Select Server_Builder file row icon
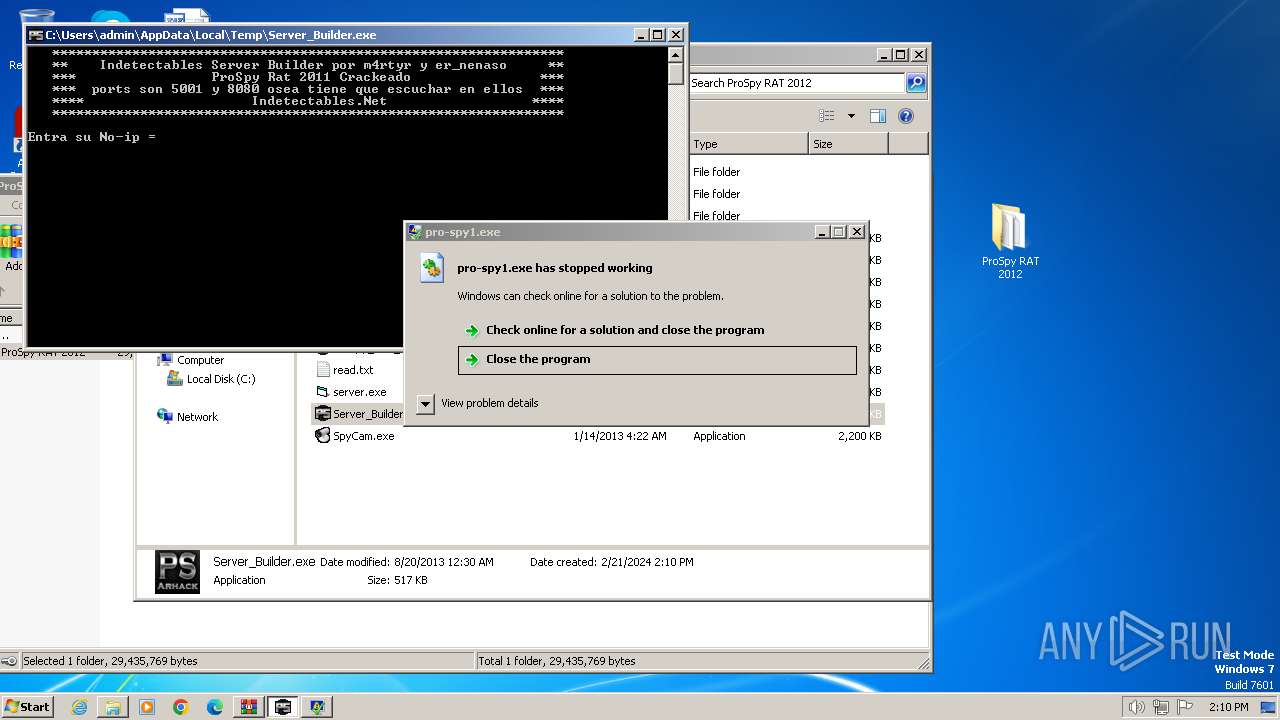Viewport: 1280px width, 720px height. 322,414
